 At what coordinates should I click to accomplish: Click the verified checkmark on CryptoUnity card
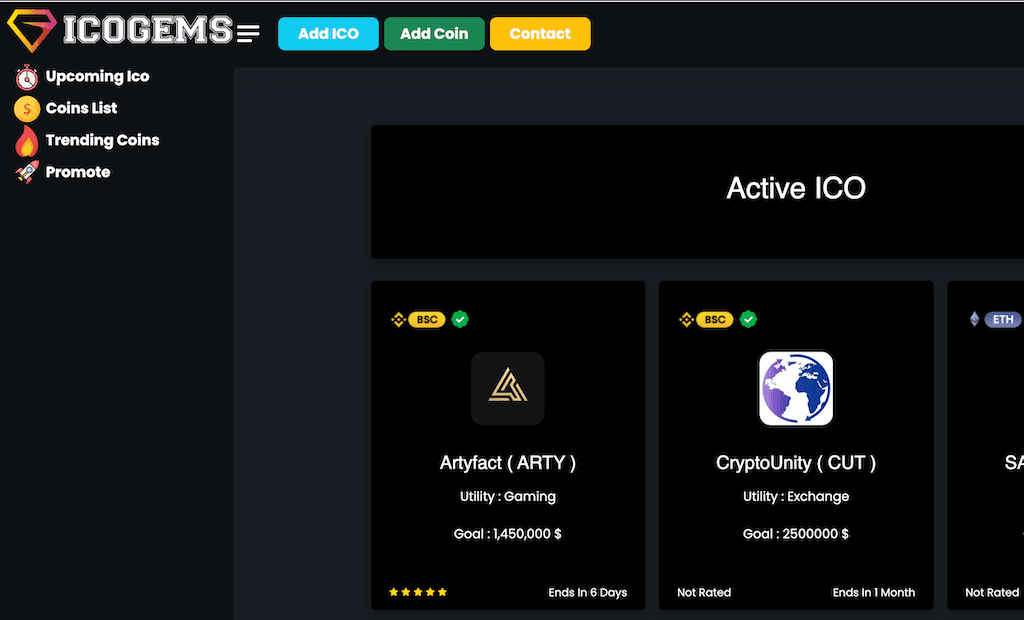[748, 319]
